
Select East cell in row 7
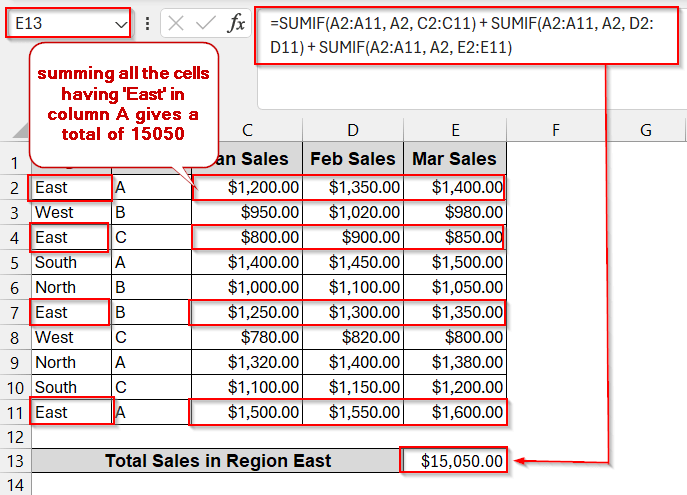point(71,312)
